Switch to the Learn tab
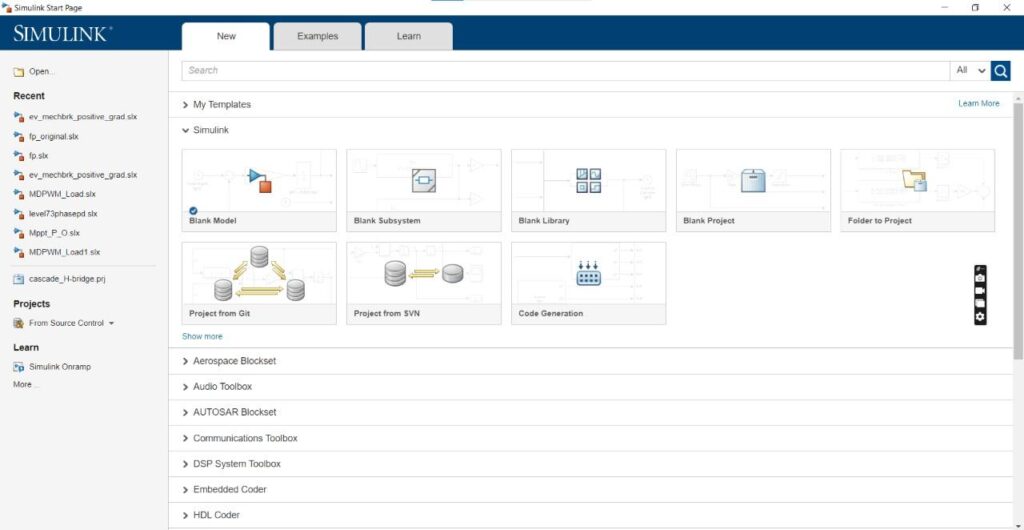The image size is (1024, 530). click(x=409, y=37)
